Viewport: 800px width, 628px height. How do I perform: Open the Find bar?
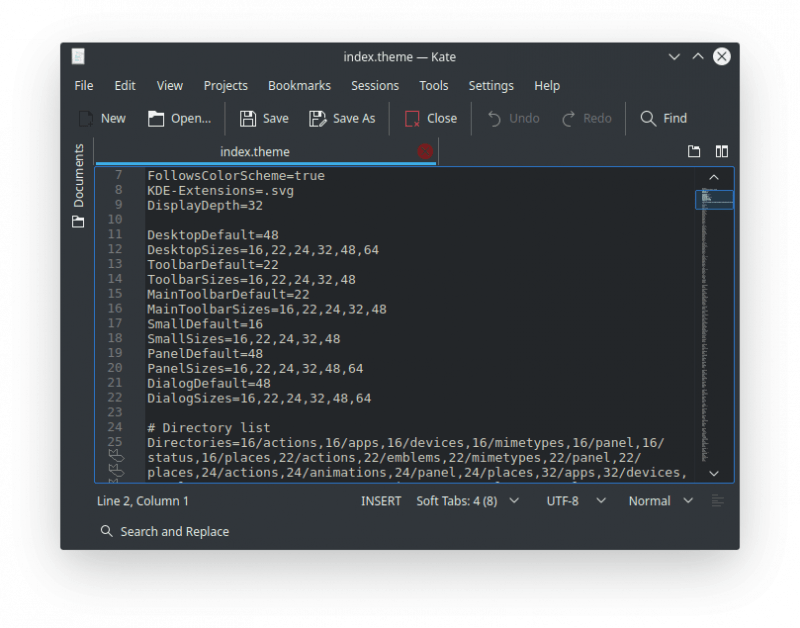[x=662, y=118]
